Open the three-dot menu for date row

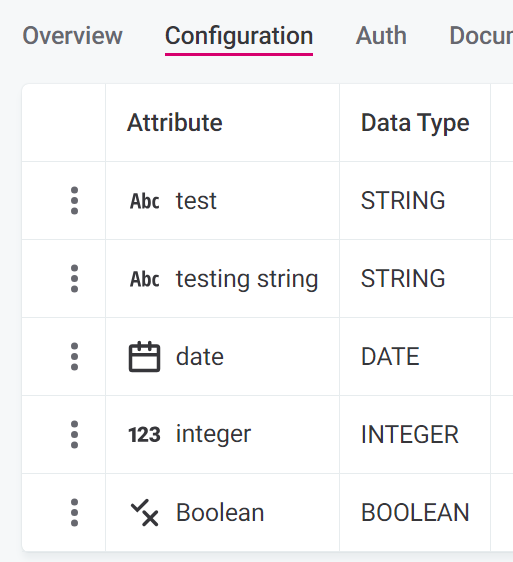pyautogui.click(x=74, y=357)
